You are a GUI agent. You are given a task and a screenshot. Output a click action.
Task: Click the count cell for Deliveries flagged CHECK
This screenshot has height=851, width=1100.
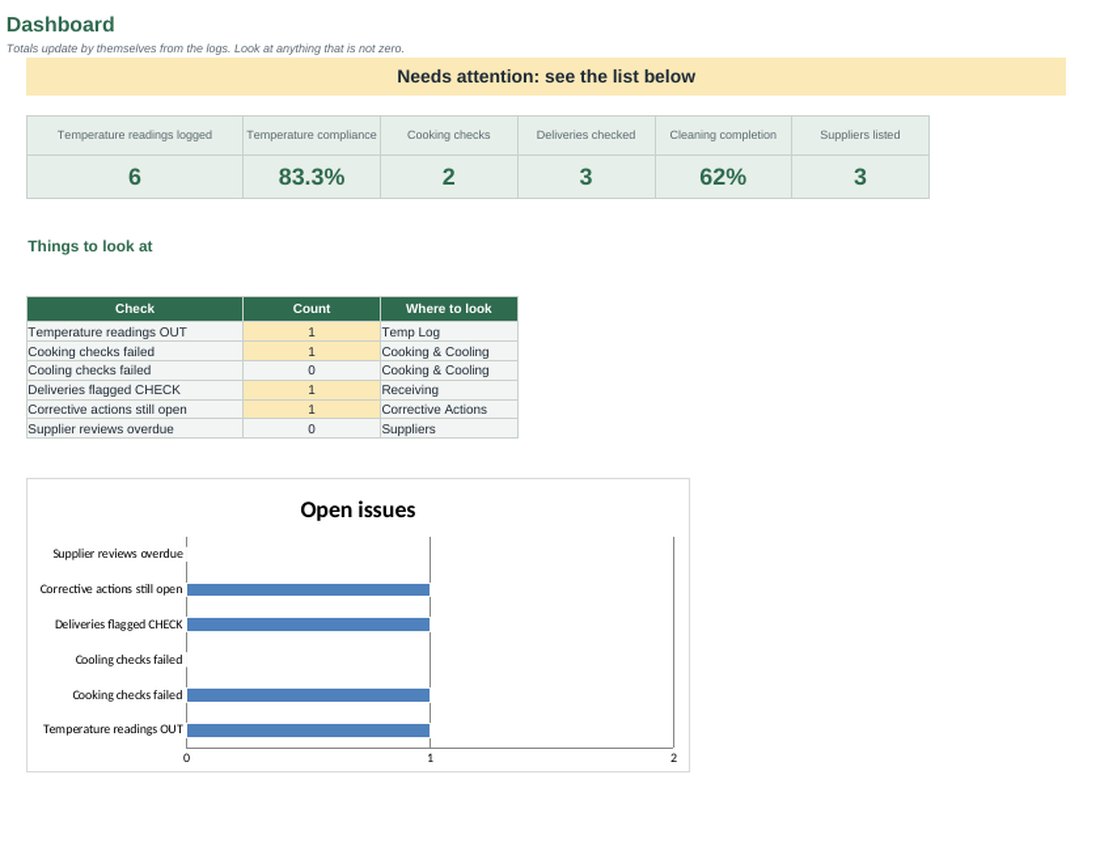311,390
